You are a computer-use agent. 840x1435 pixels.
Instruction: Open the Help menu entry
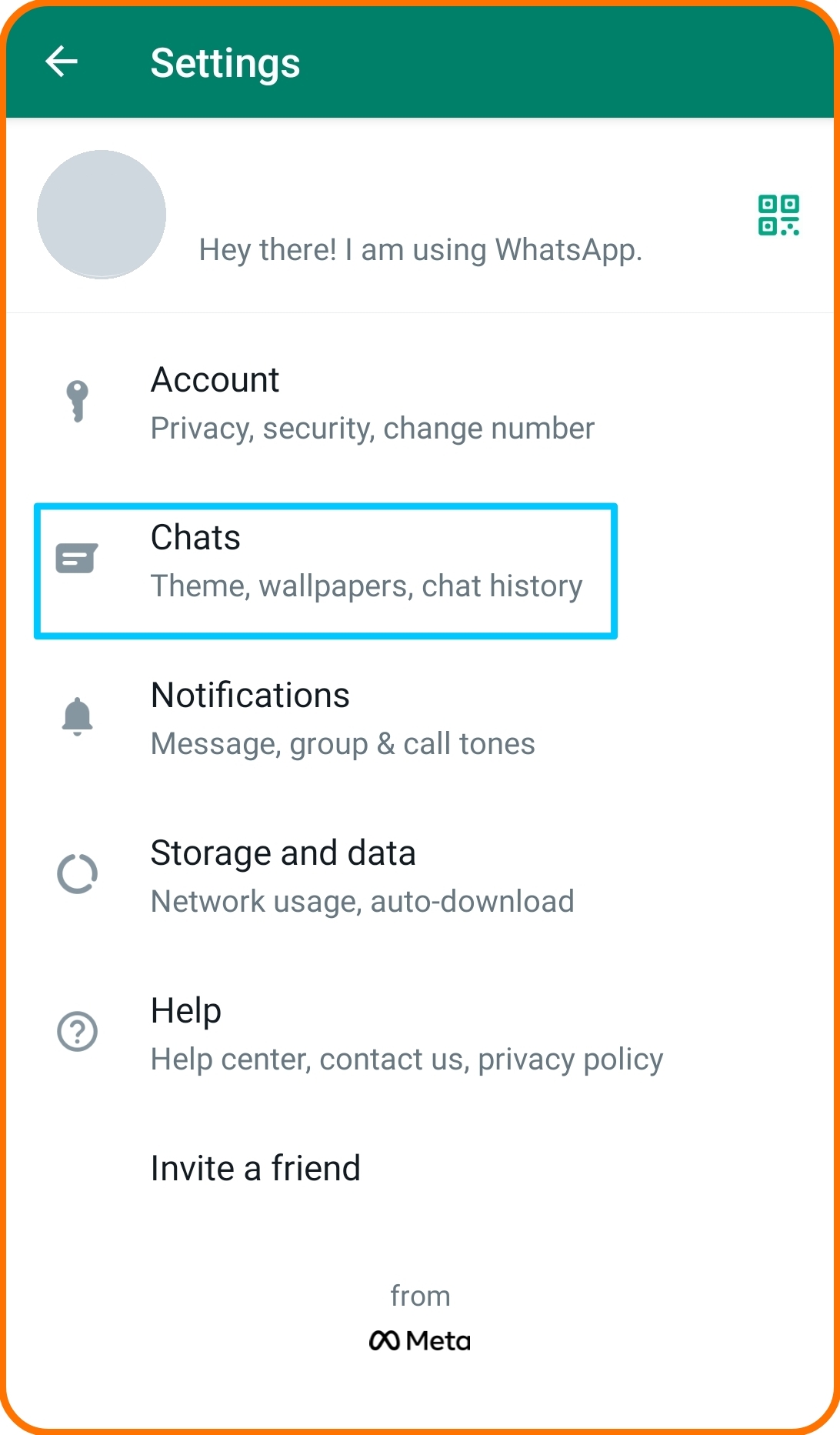[420, 1033]
